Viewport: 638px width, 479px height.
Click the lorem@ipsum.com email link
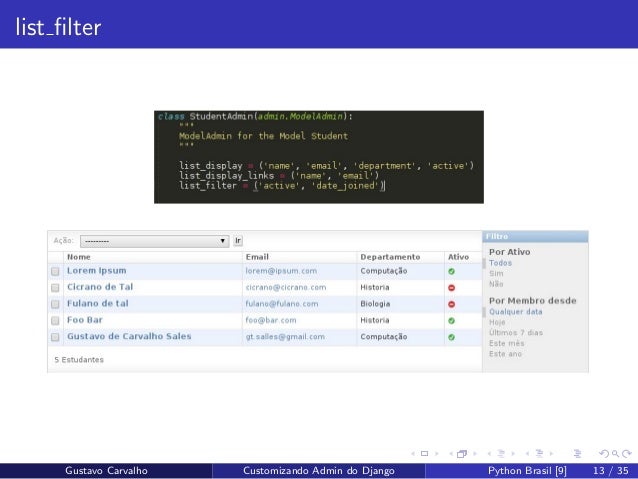(x=281, y=271)
